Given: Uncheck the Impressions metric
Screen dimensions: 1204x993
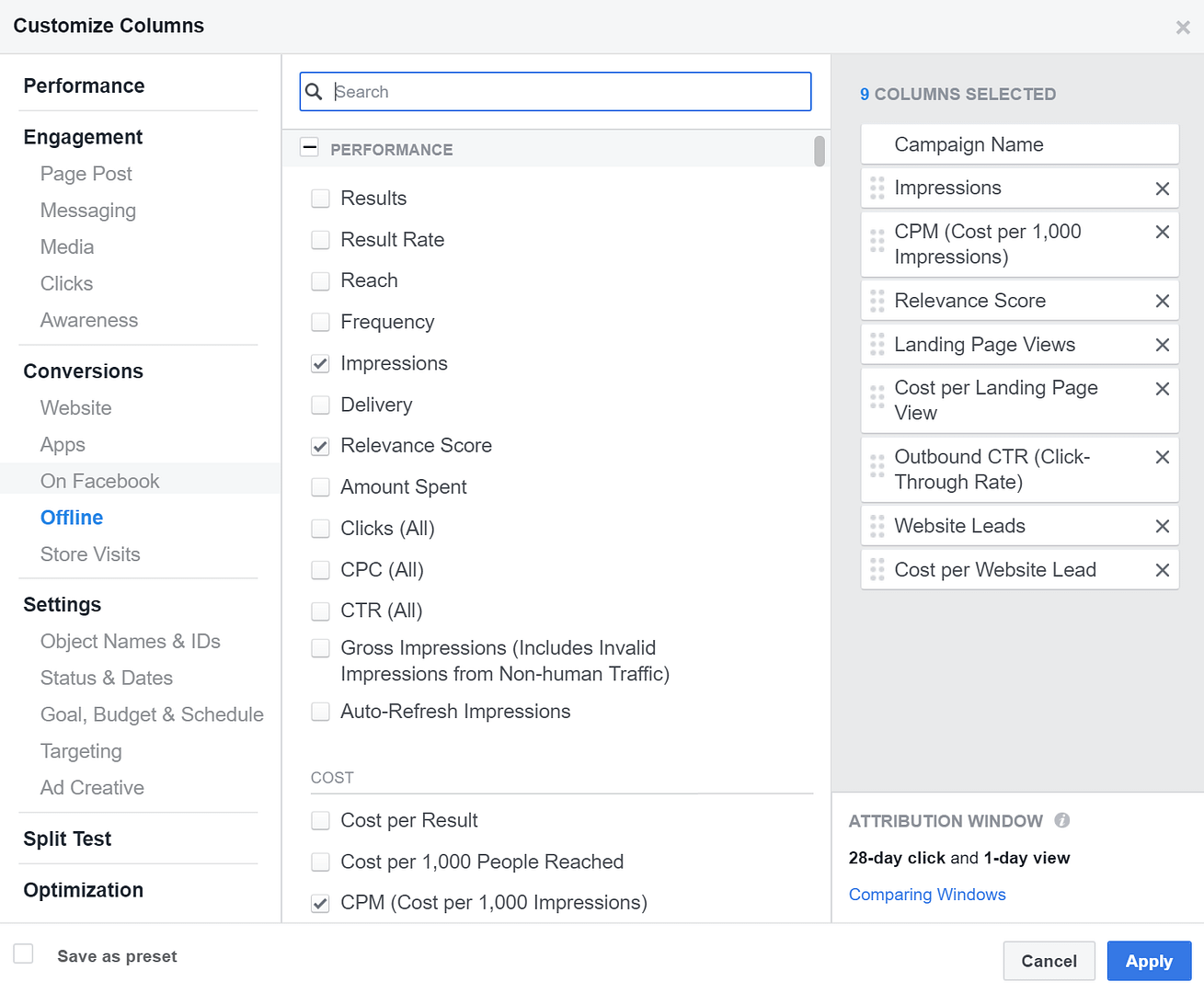Looking at the screenshot, I should coord(320,363).
